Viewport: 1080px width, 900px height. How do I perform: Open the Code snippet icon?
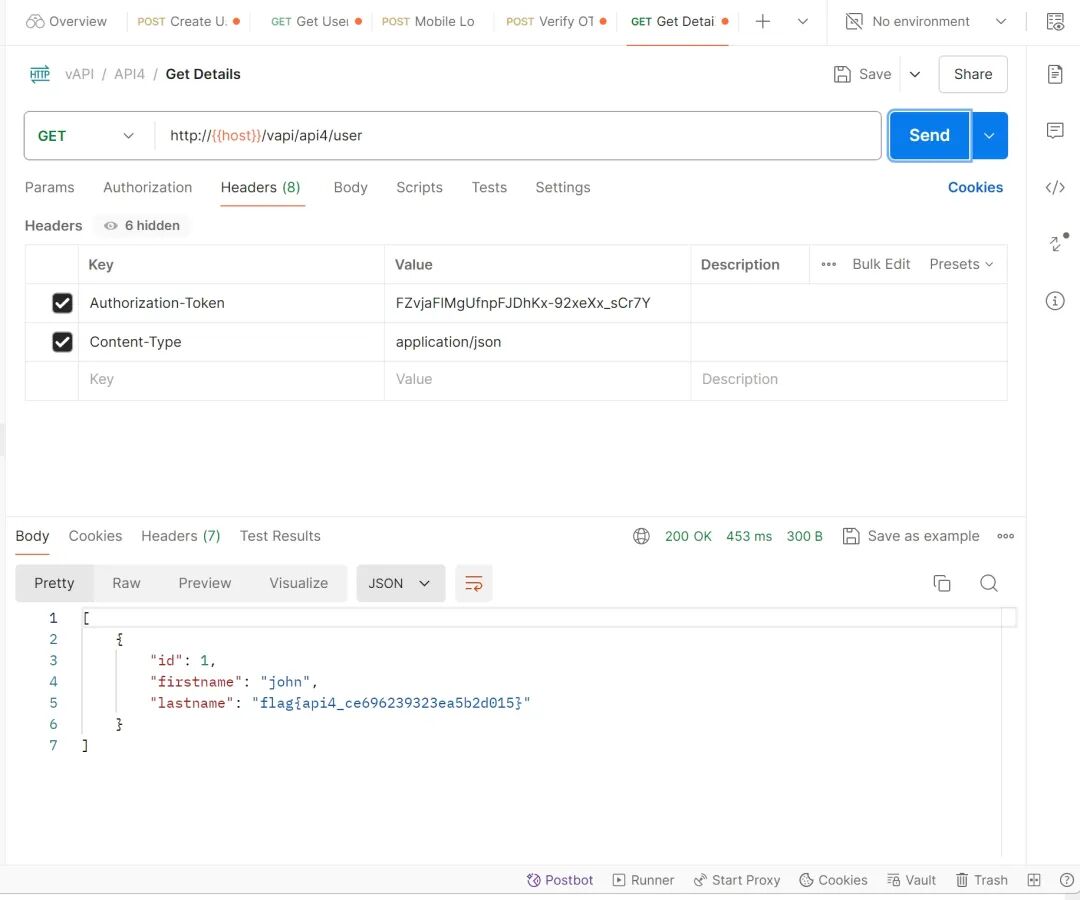point(1054,187)
